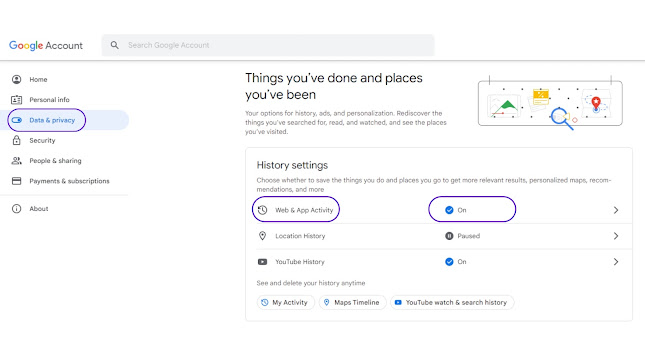Click the Google Account logo
The width and height of the screenshot is (645, 363).
point(46,45)
